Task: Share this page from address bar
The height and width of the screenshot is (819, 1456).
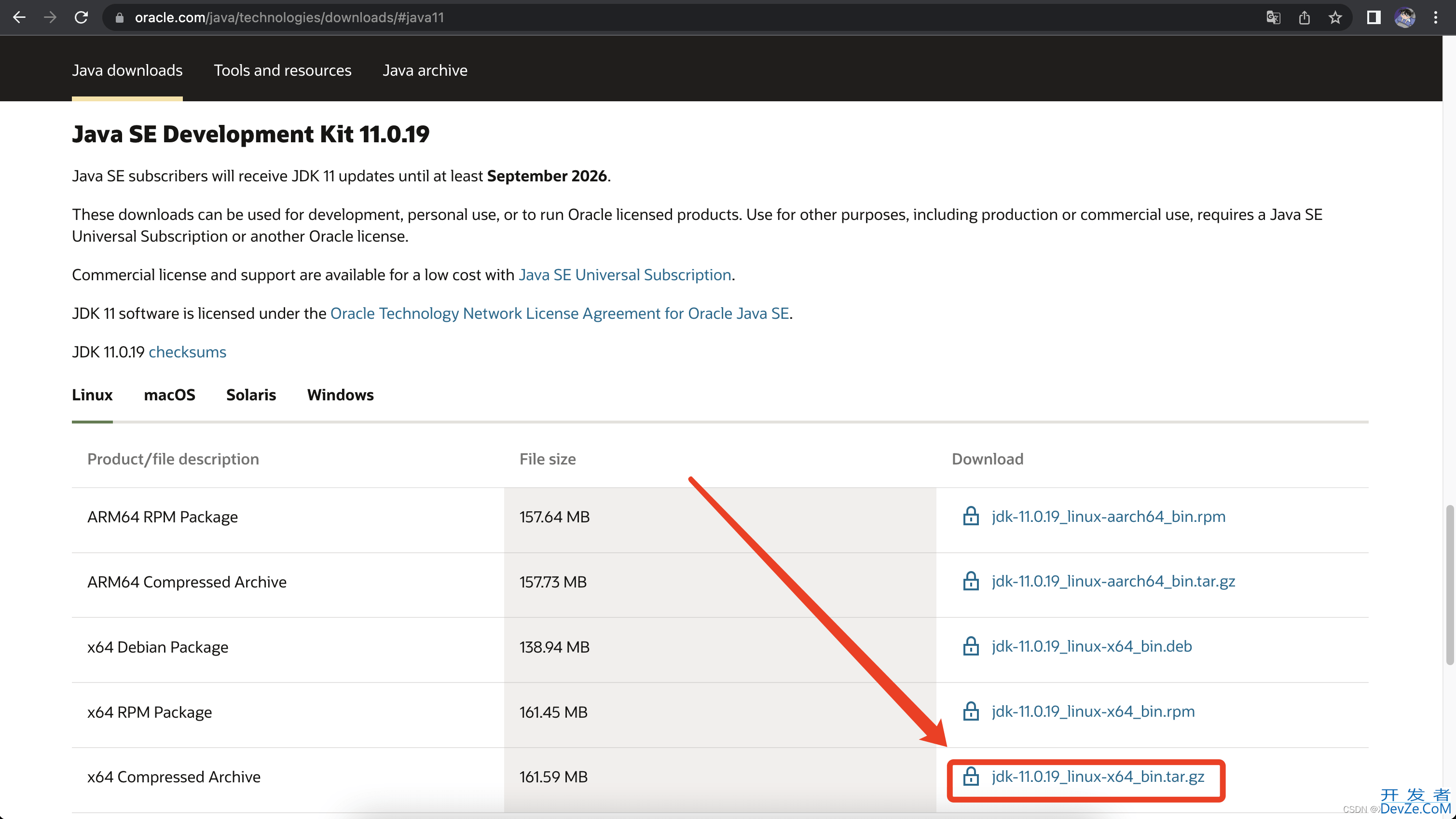Action: (1304, 18)
